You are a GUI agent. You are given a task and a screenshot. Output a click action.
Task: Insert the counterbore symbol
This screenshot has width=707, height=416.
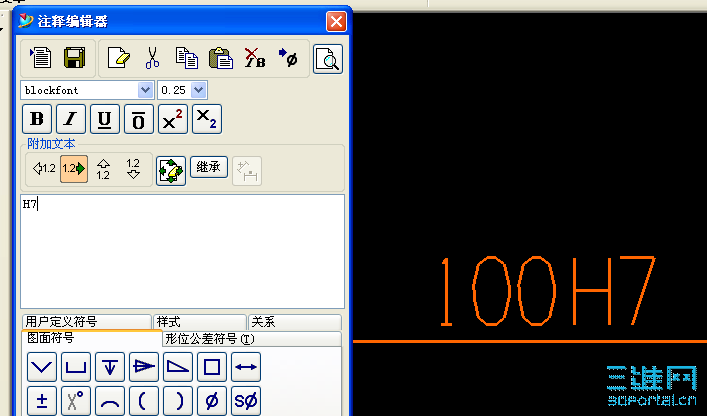click(x=76, y=367)
